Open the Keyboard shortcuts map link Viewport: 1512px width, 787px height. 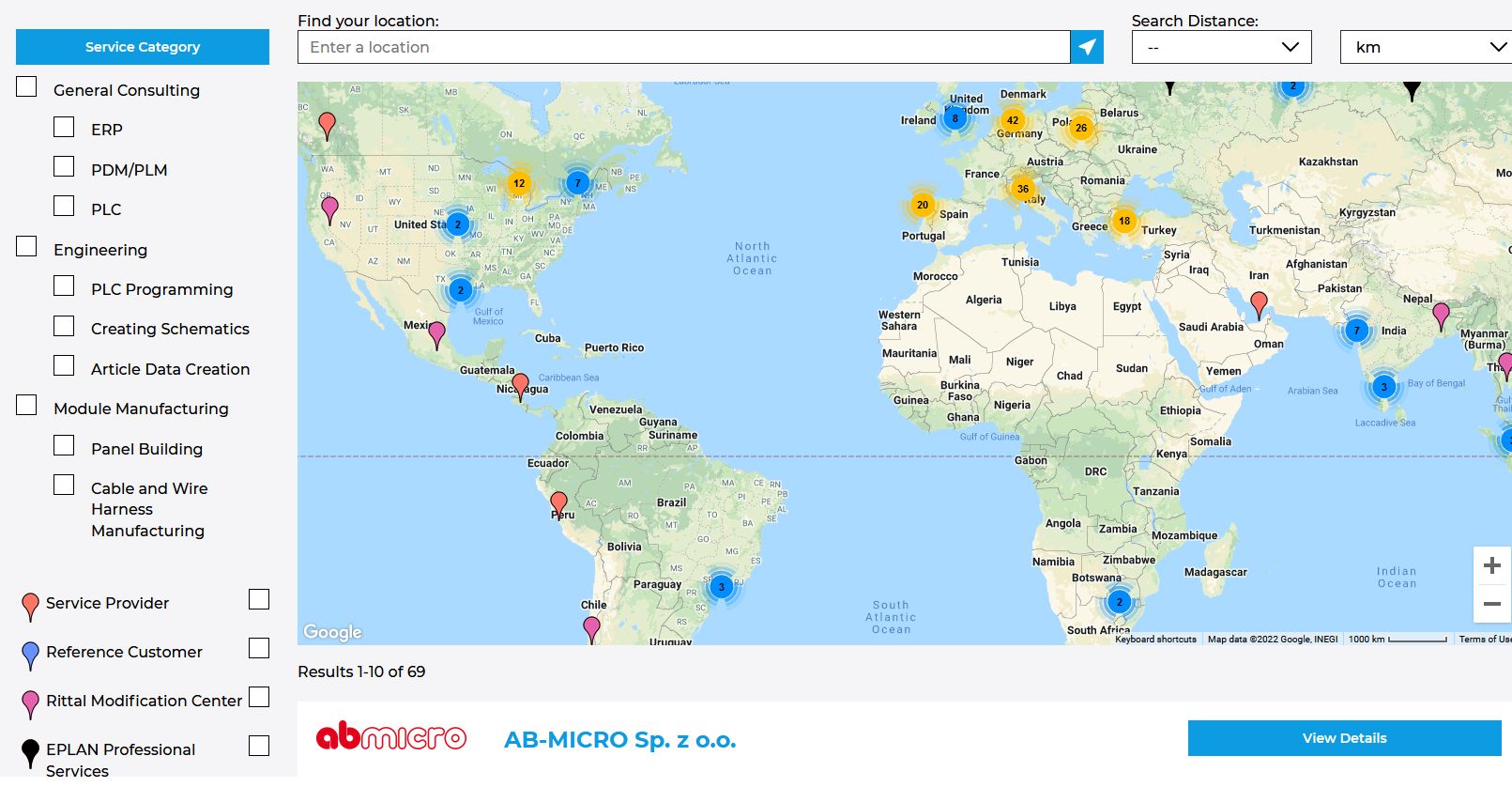(1155, 640)
